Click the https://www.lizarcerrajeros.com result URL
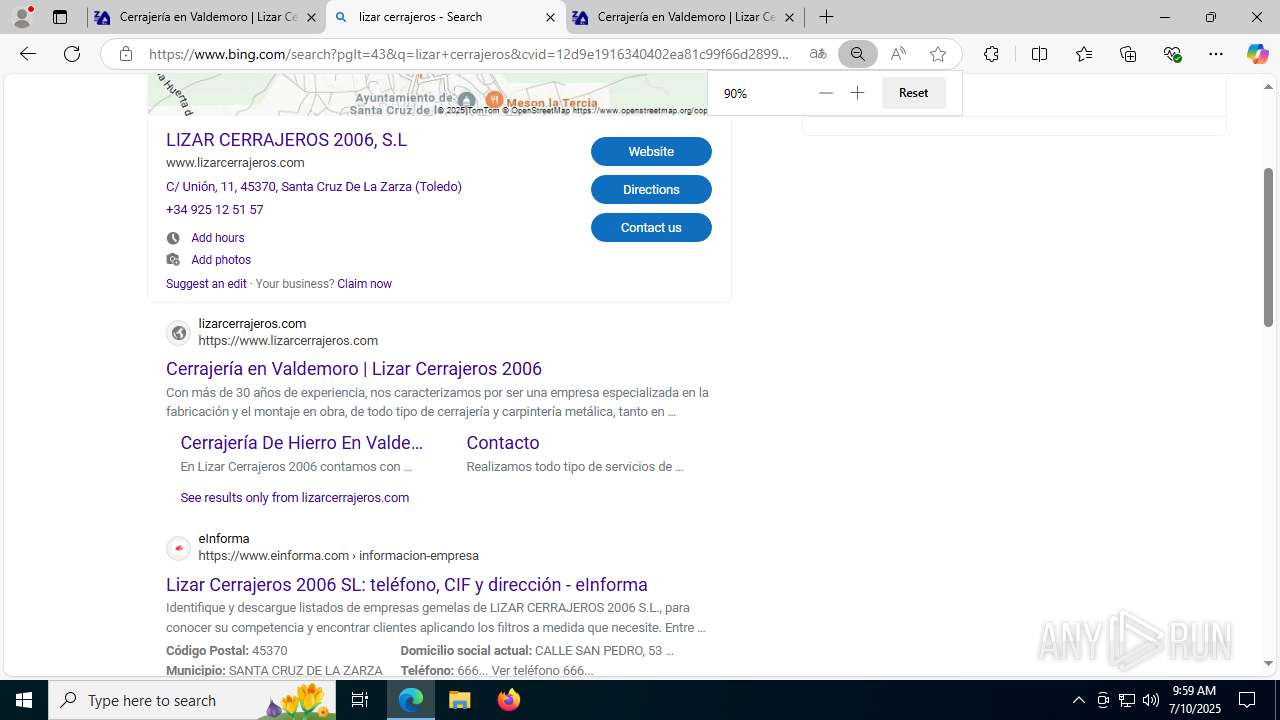 point(288,341)
